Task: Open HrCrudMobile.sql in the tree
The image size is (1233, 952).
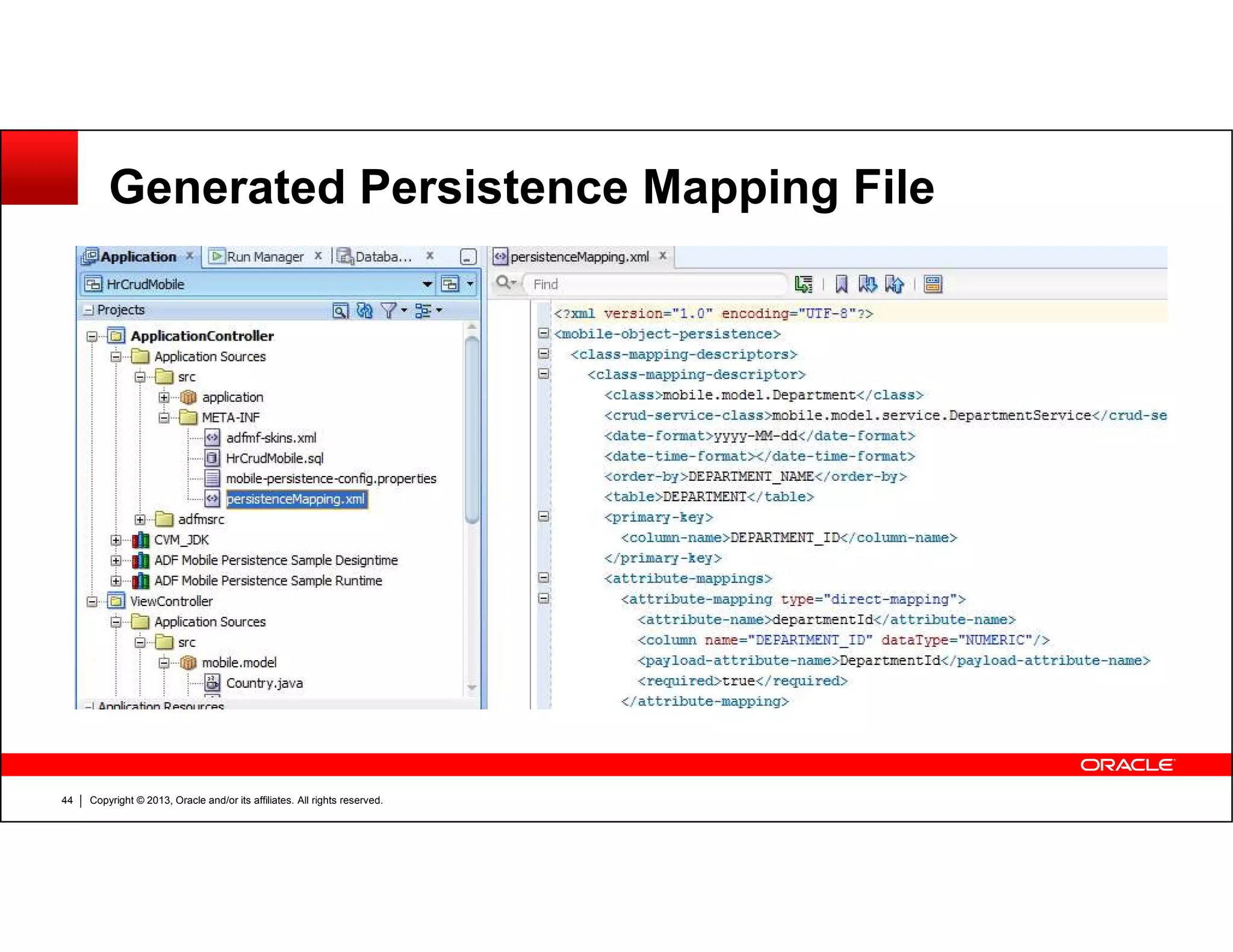Action: (275, 459)
